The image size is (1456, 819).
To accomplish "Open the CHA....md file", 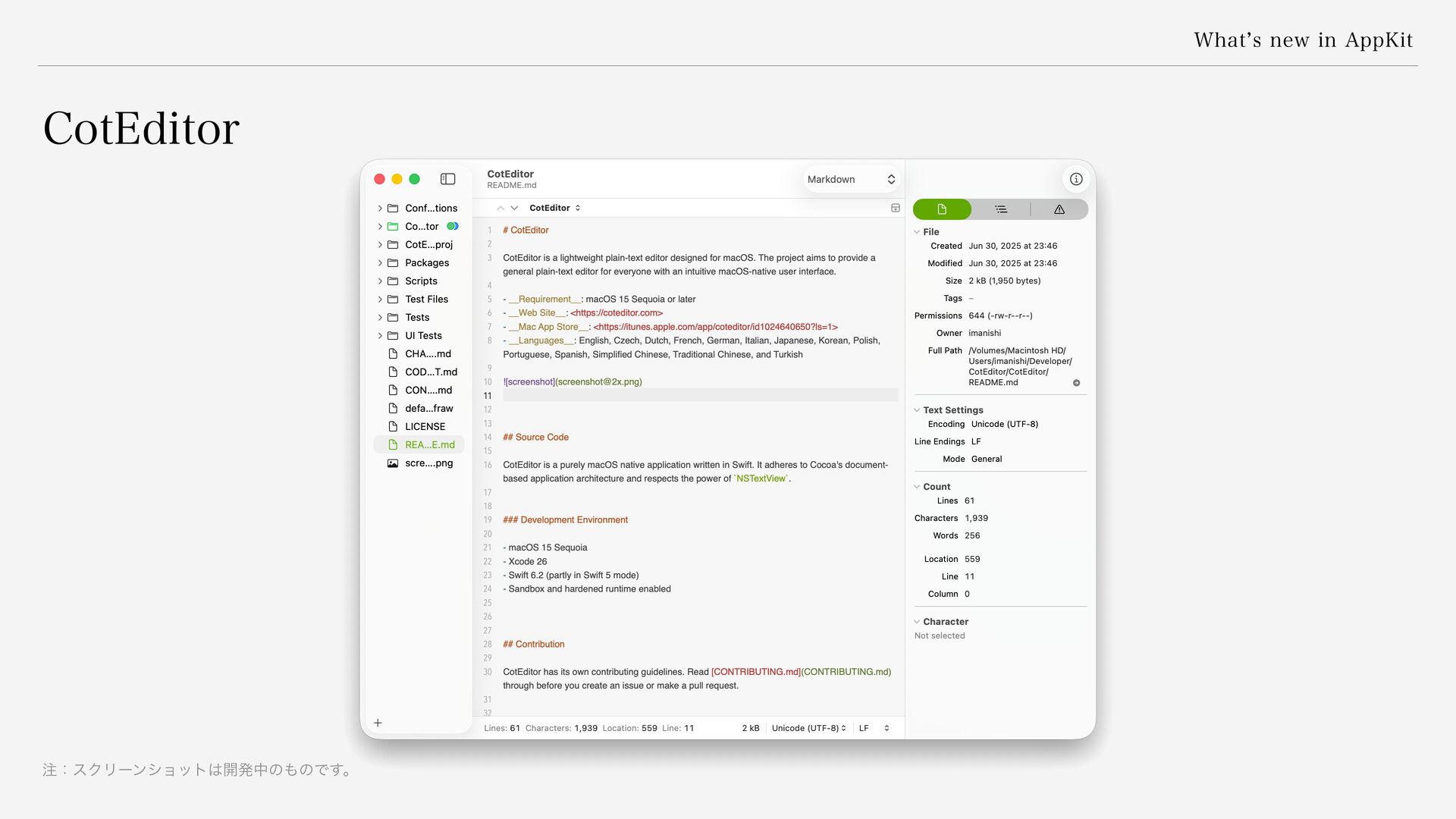I will pos(419,353).
